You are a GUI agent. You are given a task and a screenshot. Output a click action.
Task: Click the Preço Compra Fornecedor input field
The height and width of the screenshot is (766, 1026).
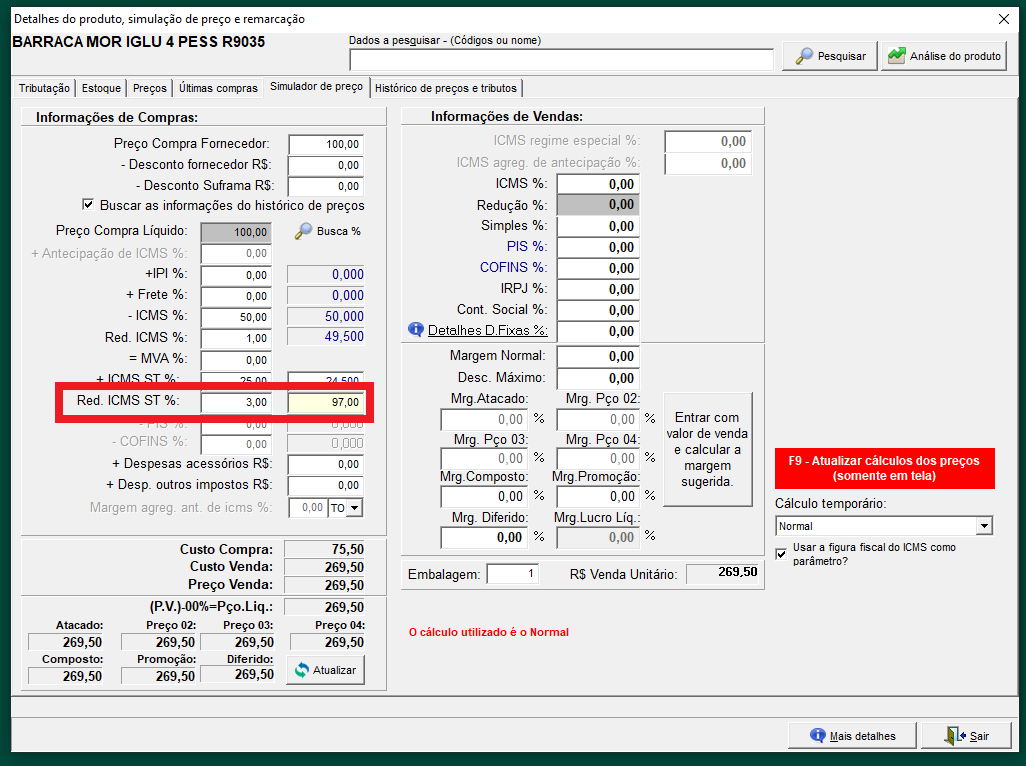tap(326, 144)
